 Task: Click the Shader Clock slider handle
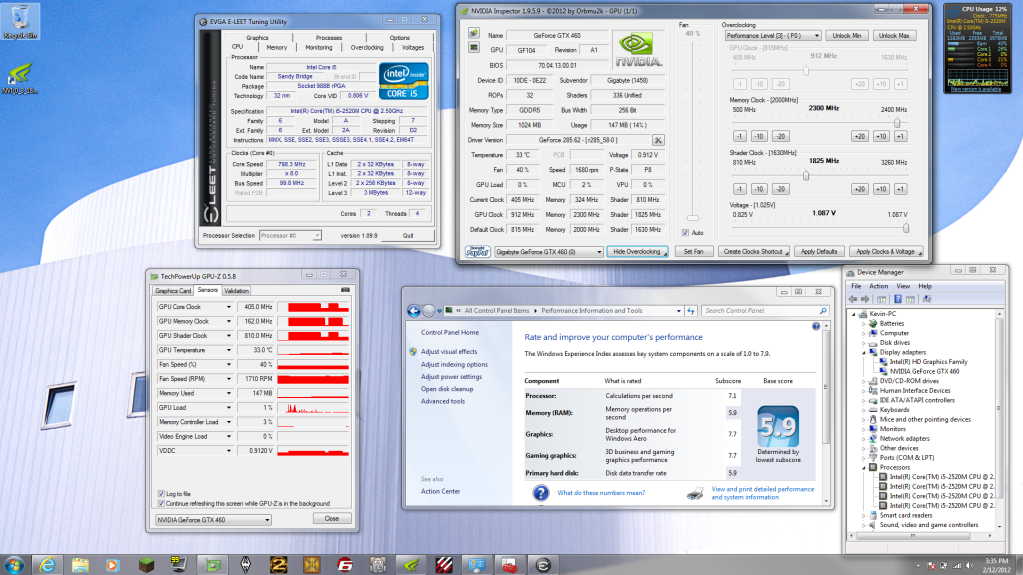[x=806, y=176]
